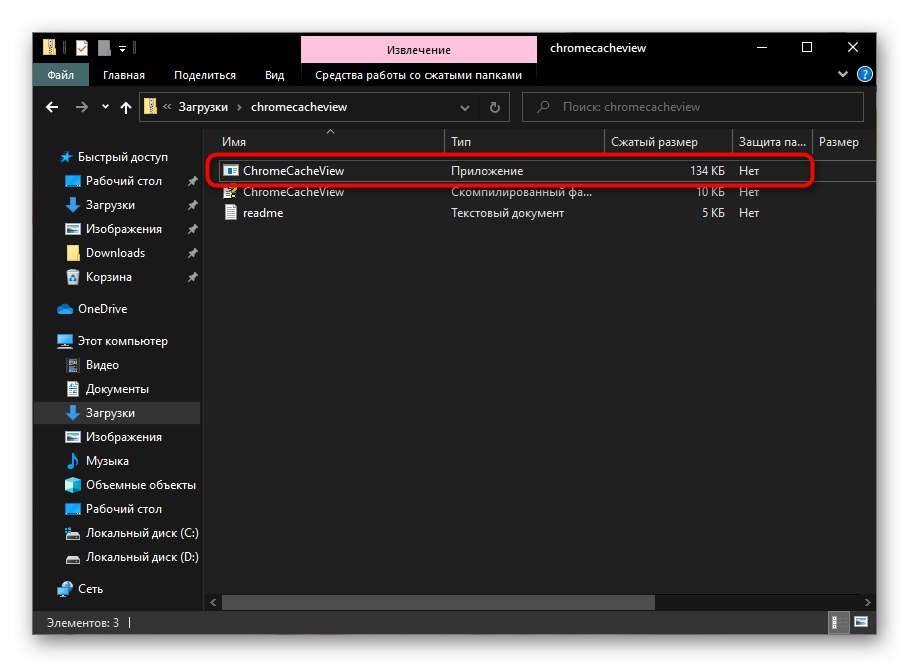Screen dimensions: 909x667
Task: Open Customize Quick Access Toolbar dropdown
Action: pos(122,49)
